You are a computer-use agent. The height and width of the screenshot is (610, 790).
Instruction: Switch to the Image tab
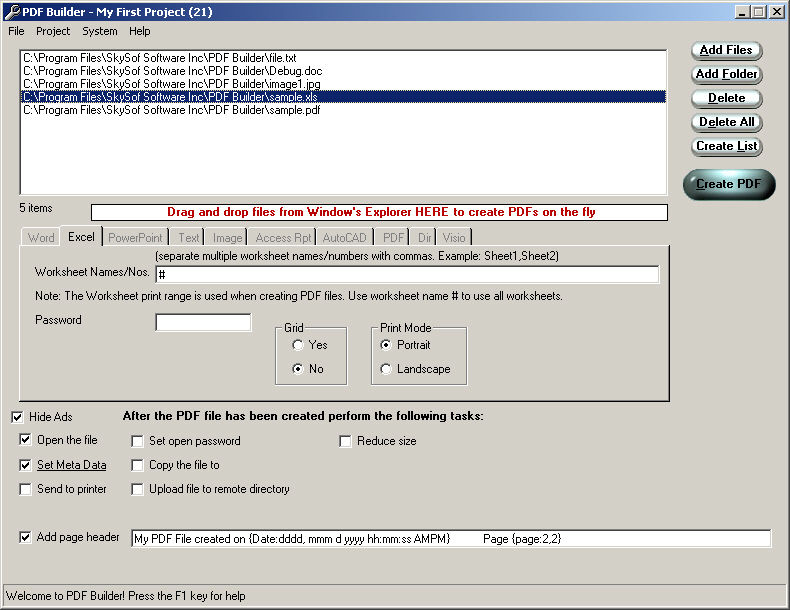point(227,238)
